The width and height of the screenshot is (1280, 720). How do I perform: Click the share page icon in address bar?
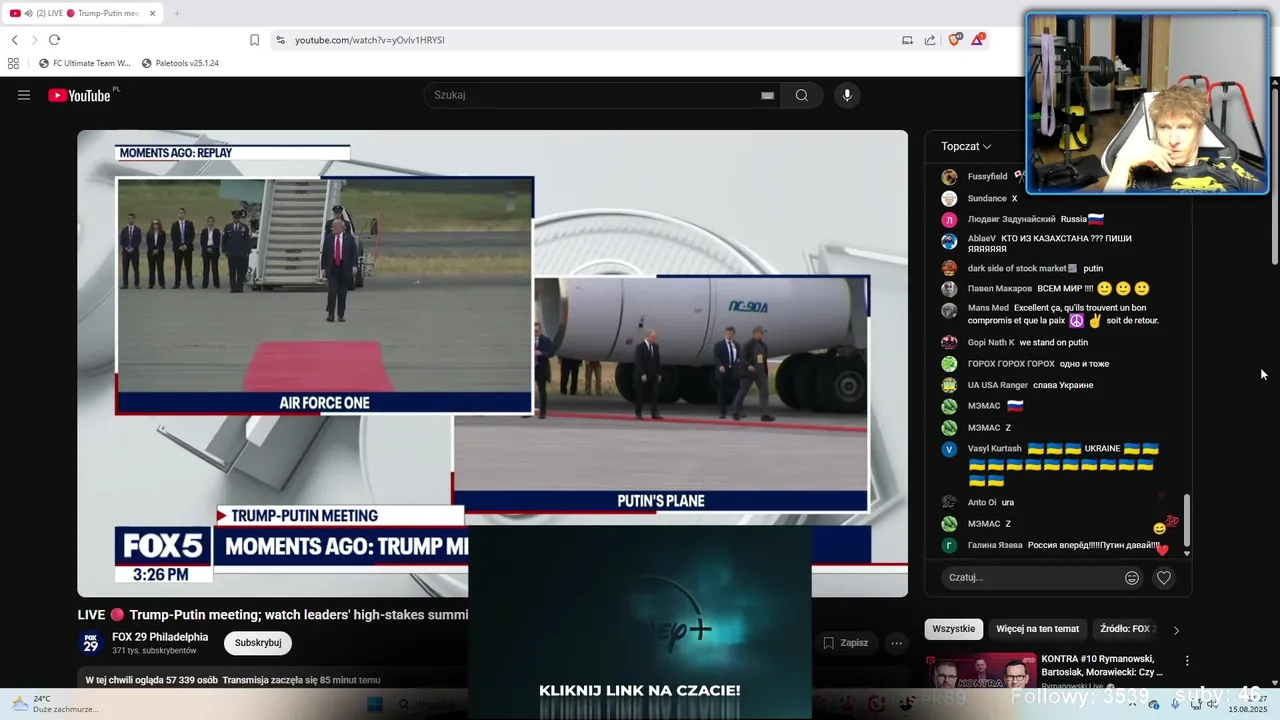click(930, 40)
